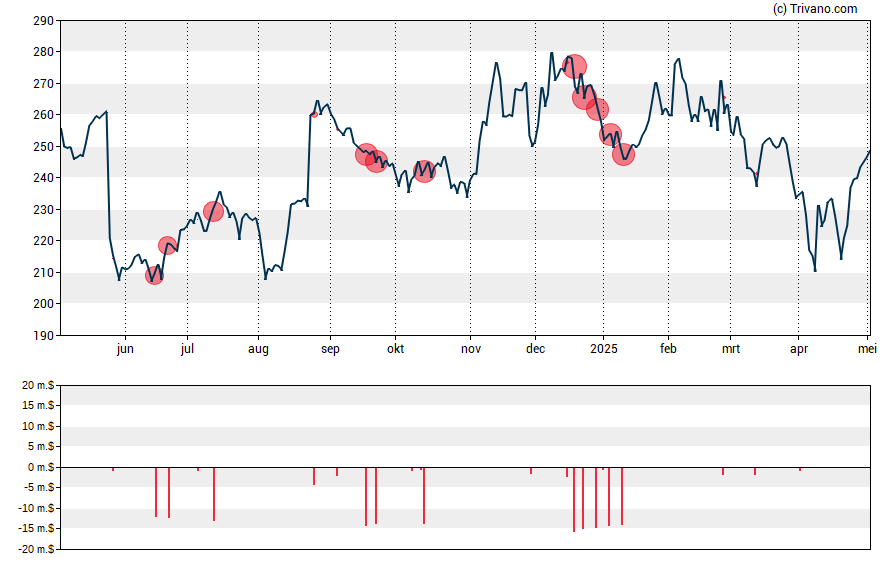
Task: Select the mrt month label
Action: 731,349
